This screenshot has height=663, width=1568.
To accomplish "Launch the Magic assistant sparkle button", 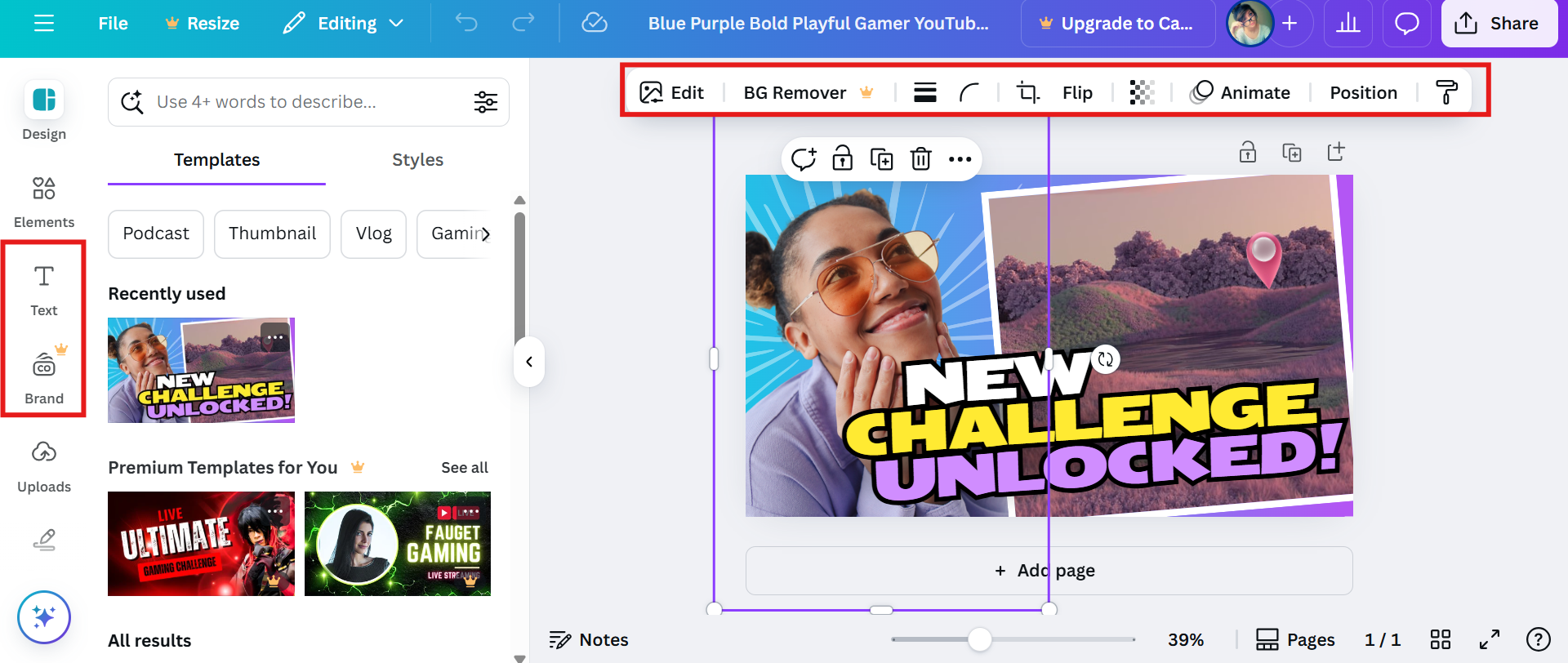I will [x=44, y=617].
